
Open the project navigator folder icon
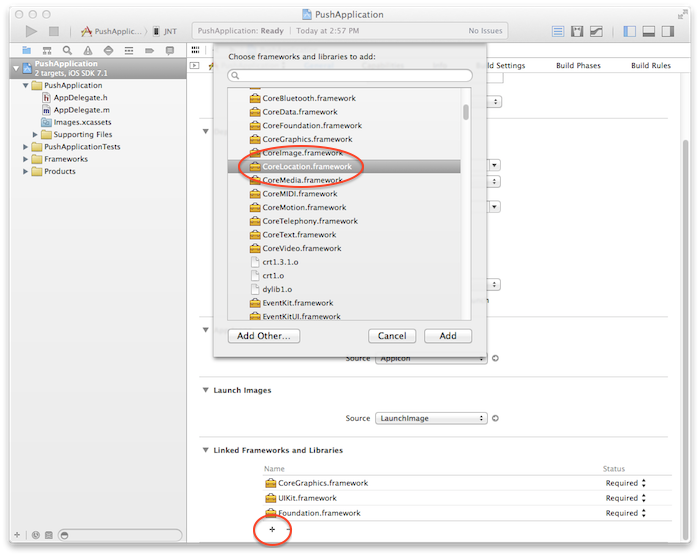click(x=27, y=50)
